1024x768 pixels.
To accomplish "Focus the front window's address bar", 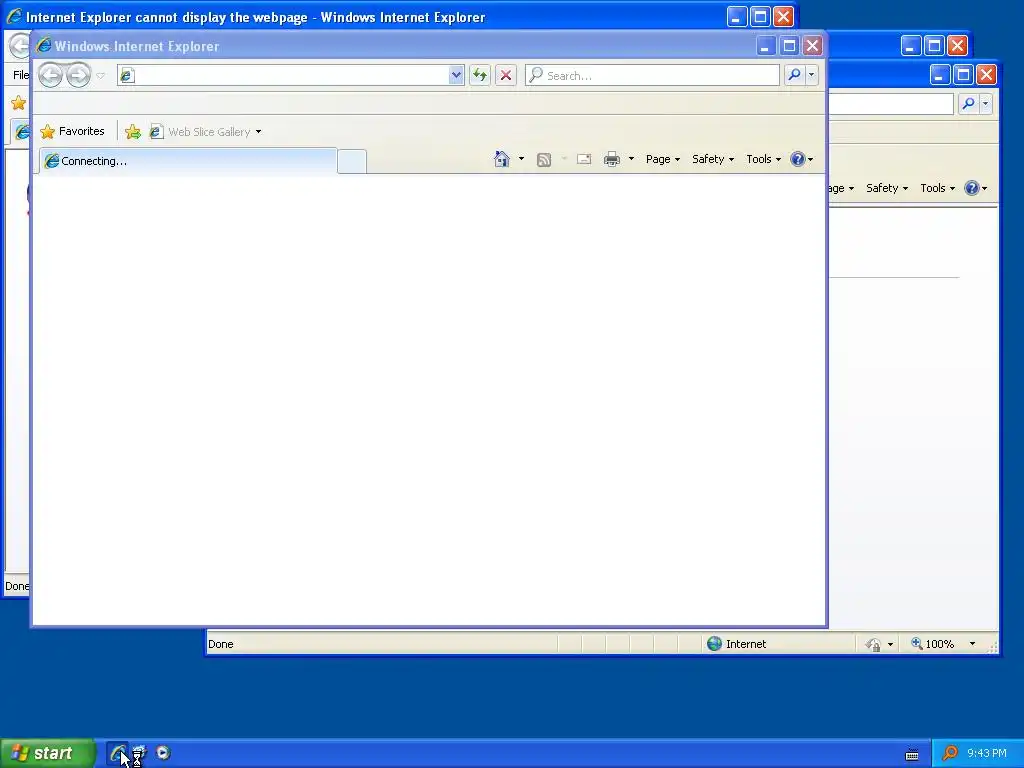I will pos(283,75).
